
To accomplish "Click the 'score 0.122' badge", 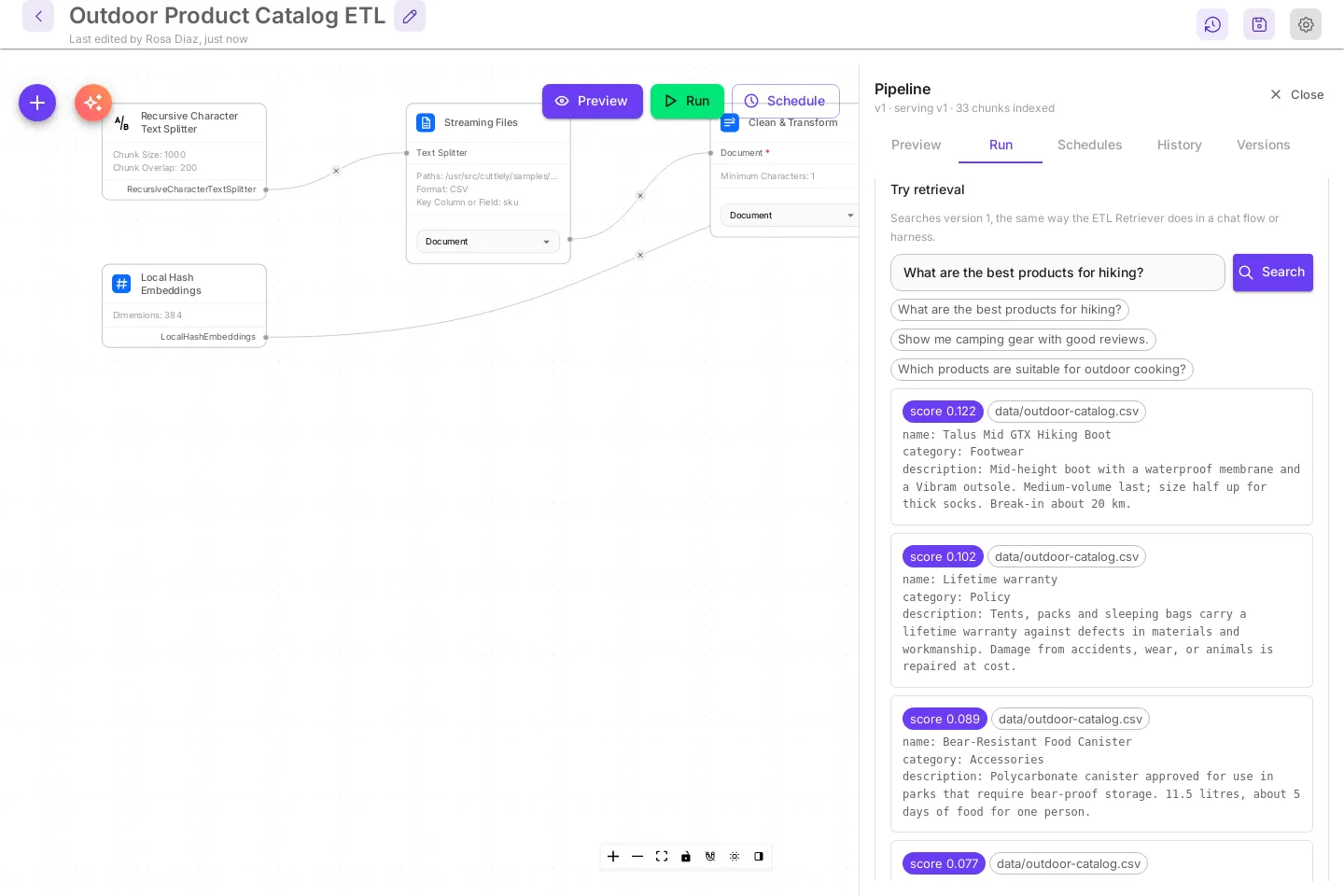I will pos(943,412).
